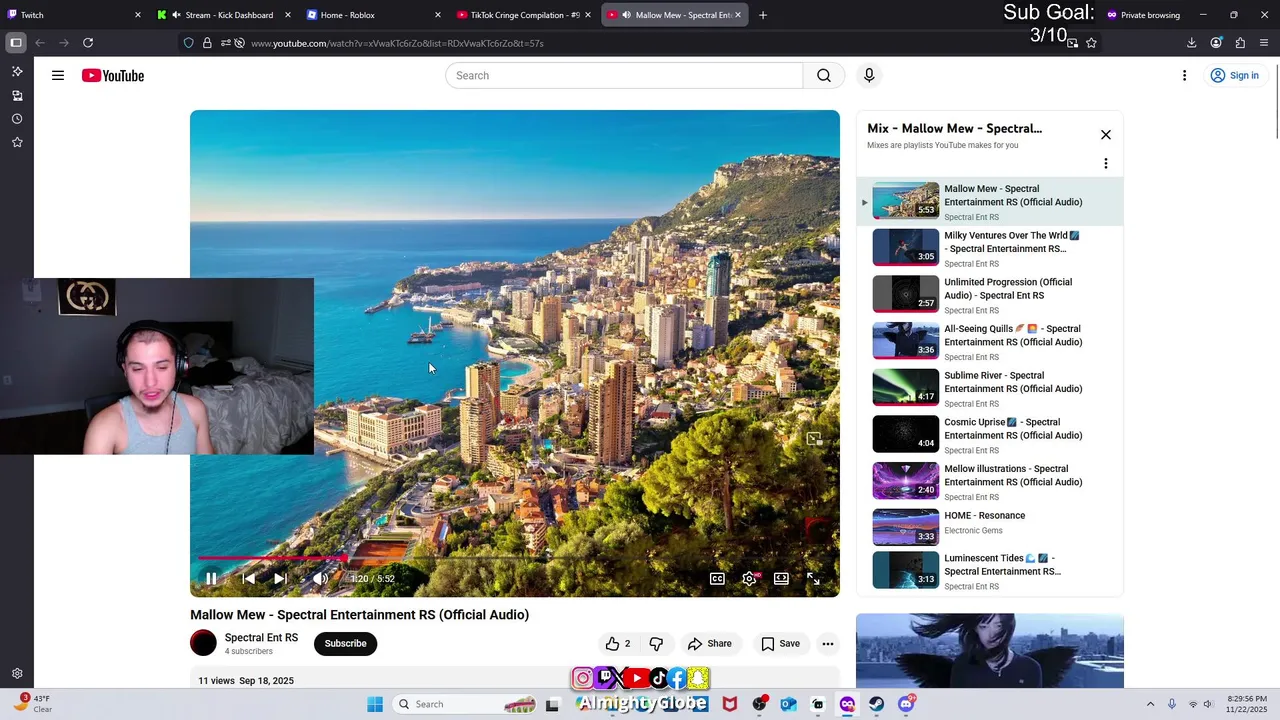This screenshot has height=720, width=1280.
Task: Focus the YouTube search field
Action: [624, 76]
